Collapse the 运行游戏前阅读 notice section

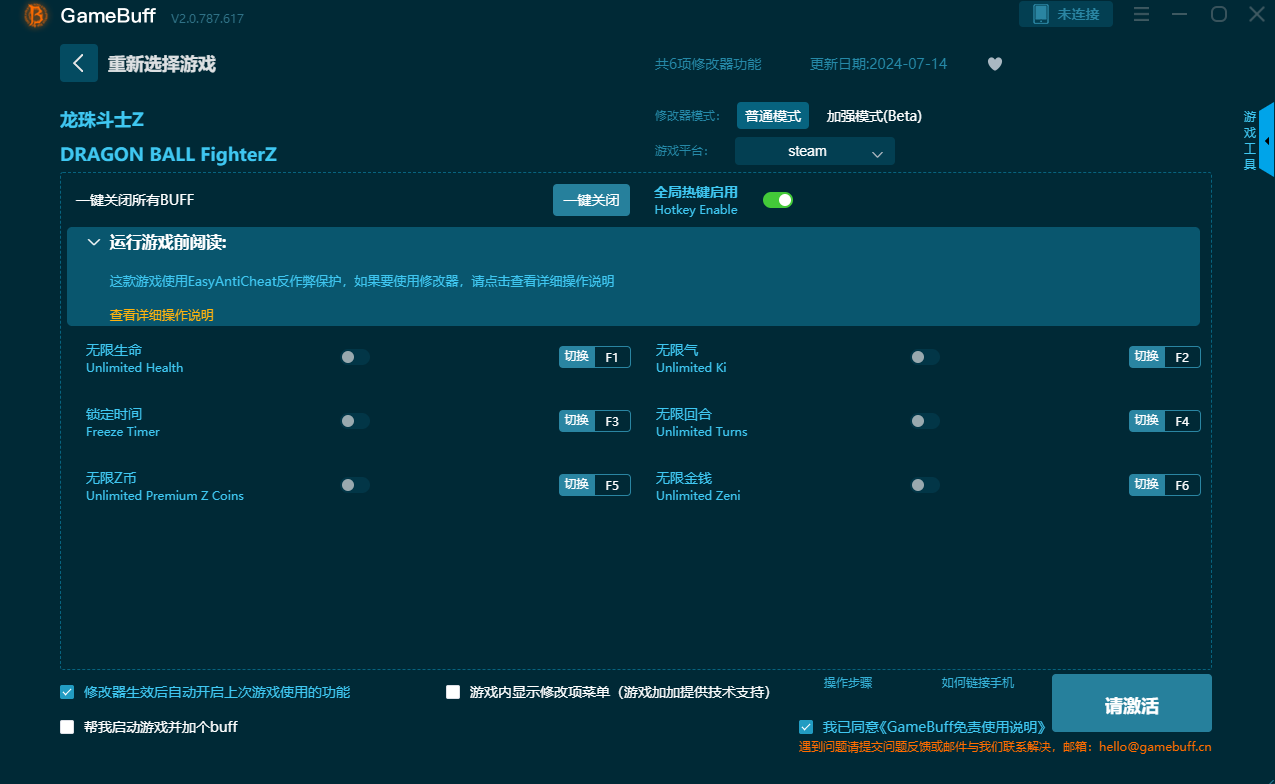93,241
